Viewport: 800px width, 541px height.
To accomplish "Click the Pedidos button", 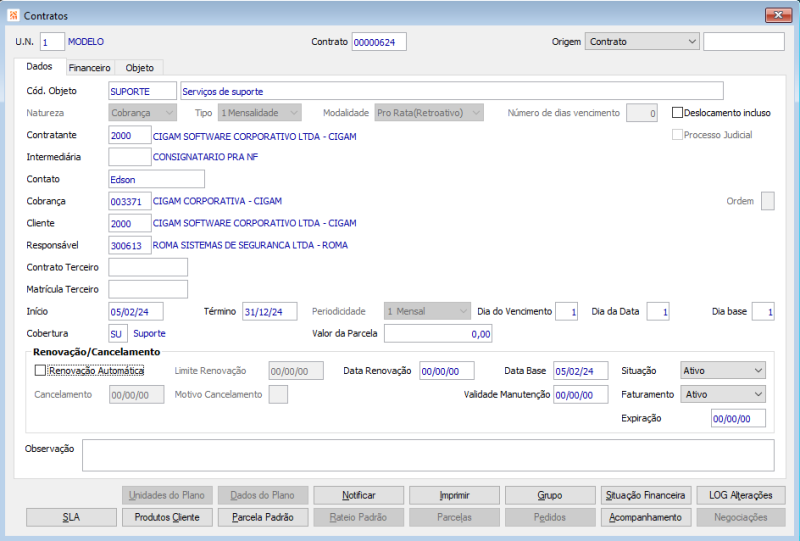I will click(x=550, y=518).
